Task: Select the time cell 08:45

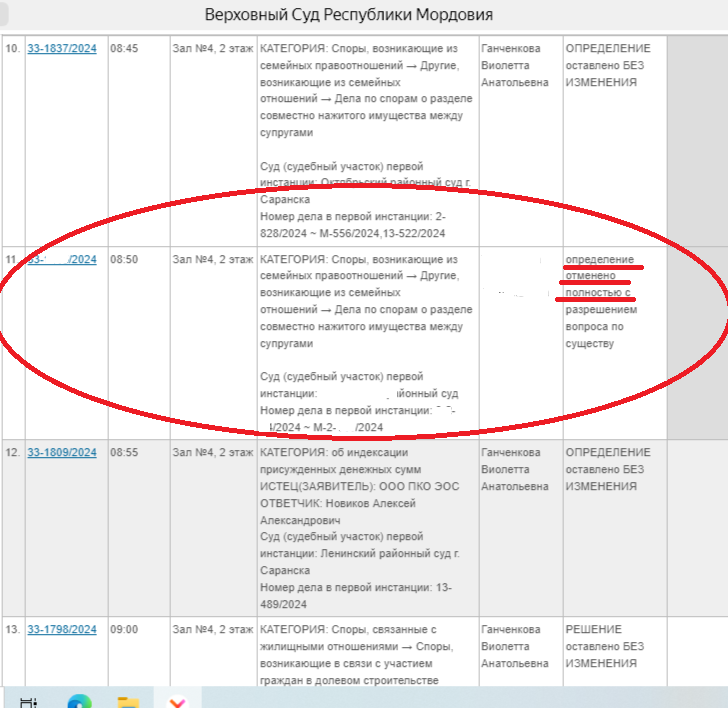Action: coord(124,48)
